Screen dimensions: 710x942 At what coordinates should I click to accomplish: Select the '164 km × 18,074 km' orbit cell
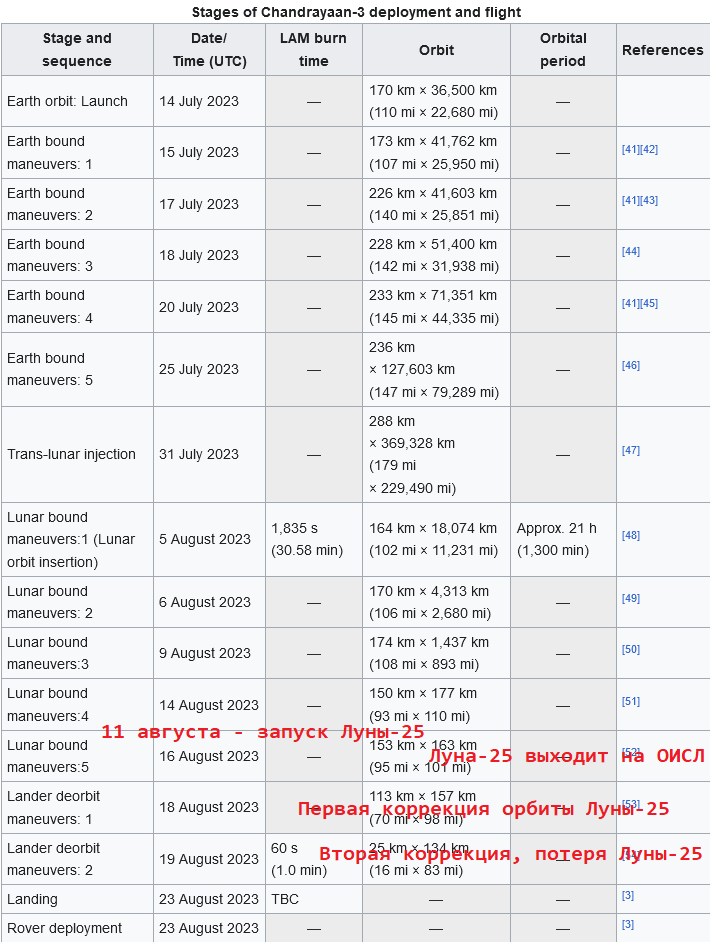point(437,539)
